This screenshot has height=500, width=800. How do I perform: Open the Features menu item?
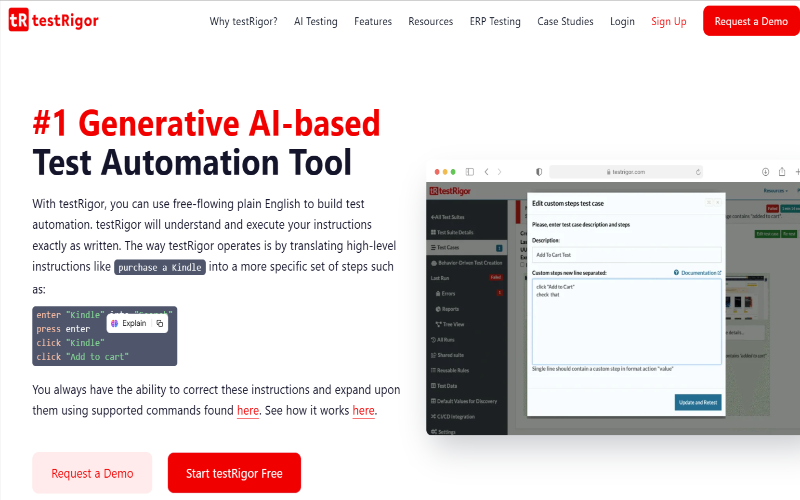(373, 21)
